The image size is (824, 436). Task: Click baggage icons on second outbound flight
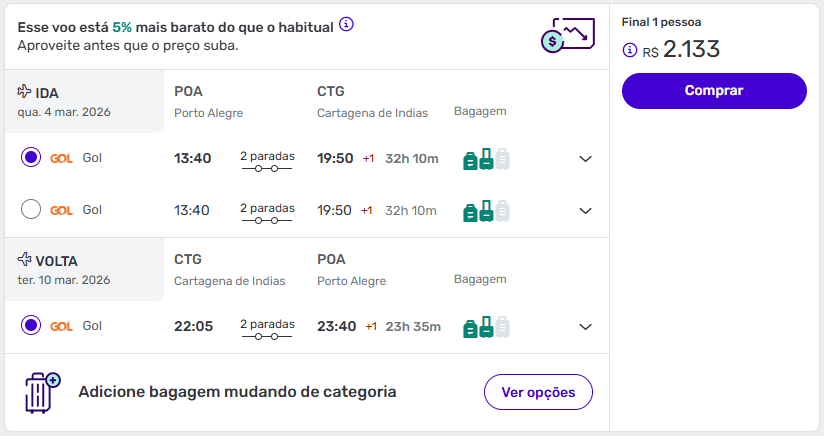point(486,210)
